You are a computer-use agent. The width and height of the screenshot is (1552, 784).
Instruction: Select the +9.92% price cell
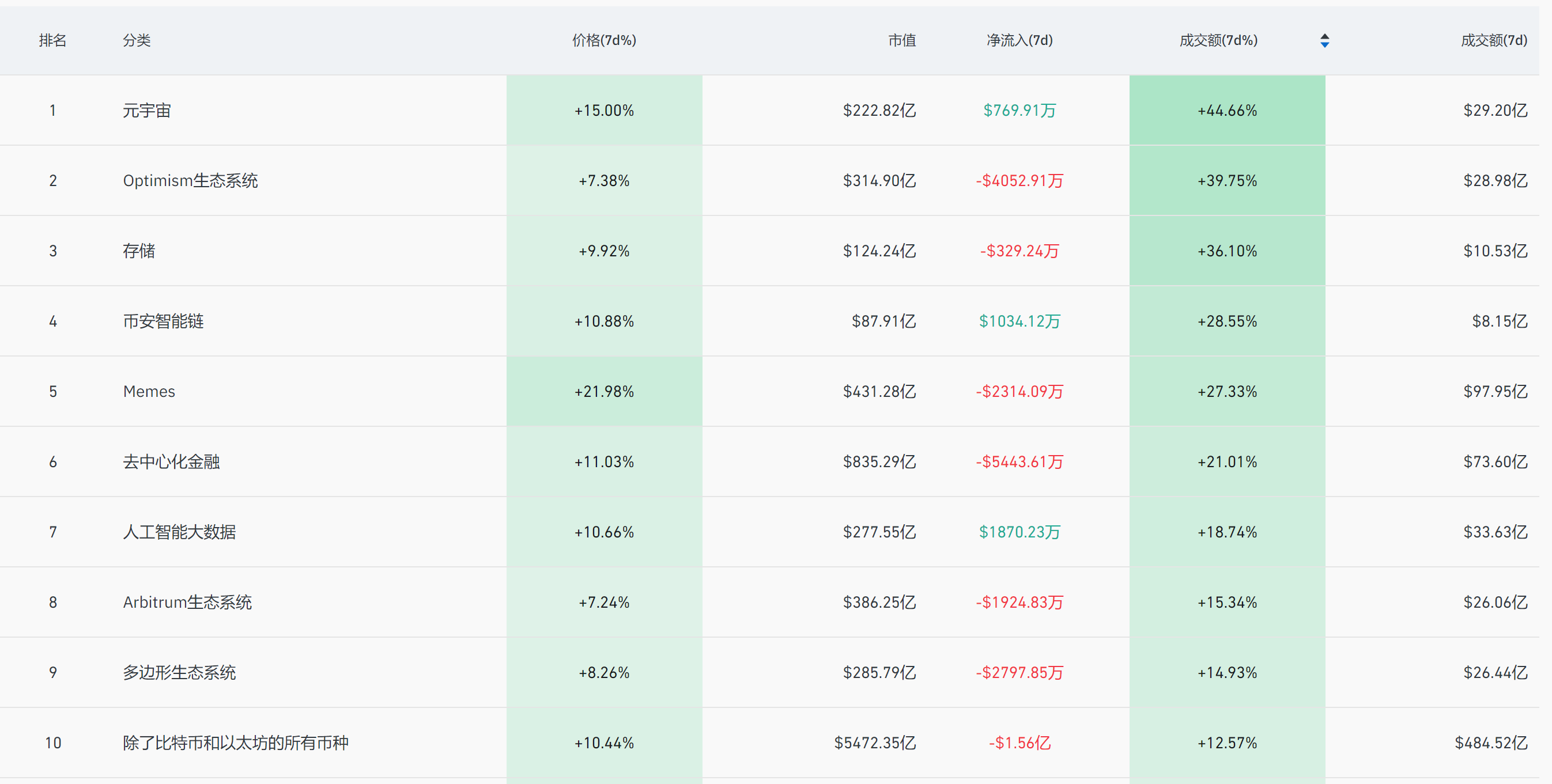coord(605,251)
